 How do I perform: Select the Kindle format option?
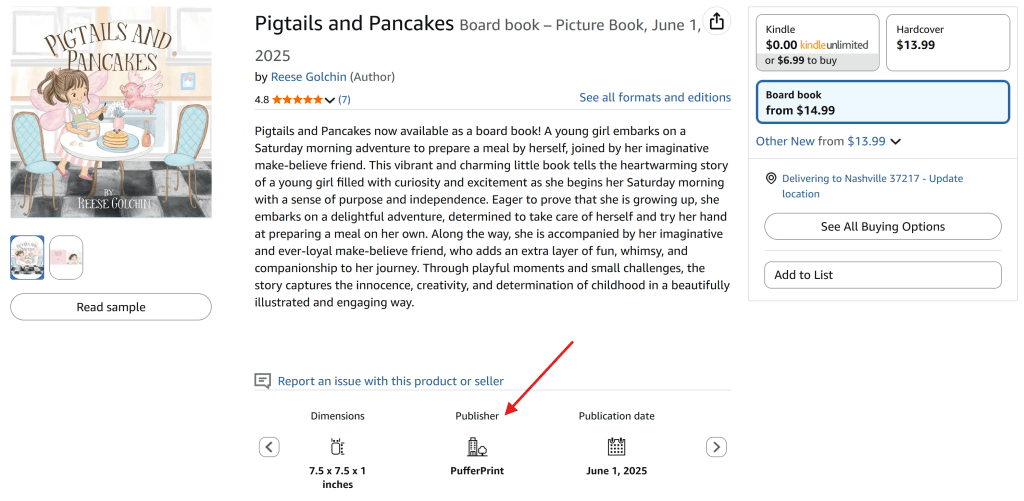pos(817,43)
